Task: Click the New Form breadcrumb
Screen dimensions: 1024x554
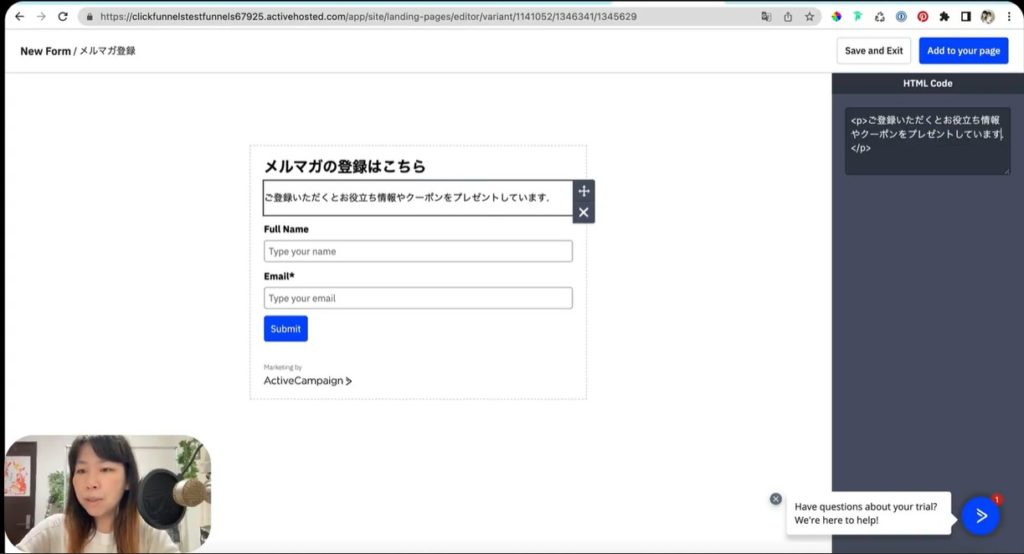Action: point(45,51)
